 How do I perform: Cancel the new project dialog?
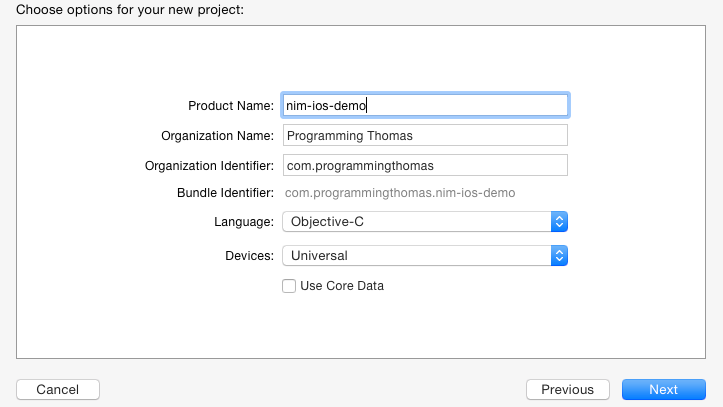point(58,389)
